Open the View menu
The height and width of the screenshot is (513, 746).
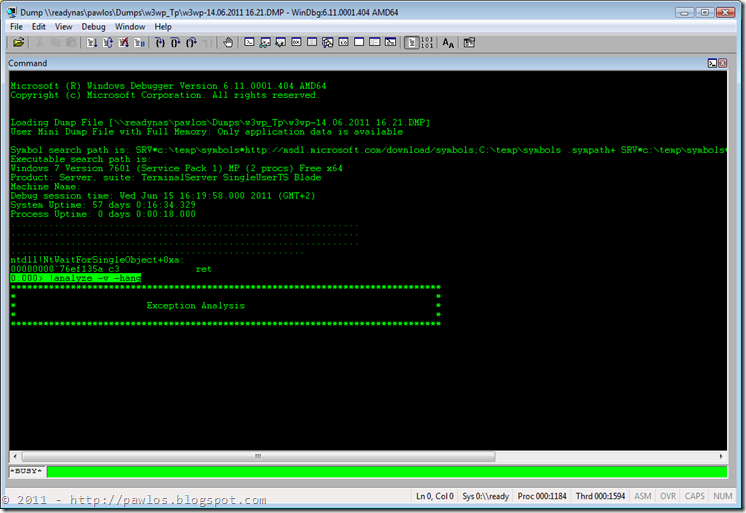tap(63, 27)
